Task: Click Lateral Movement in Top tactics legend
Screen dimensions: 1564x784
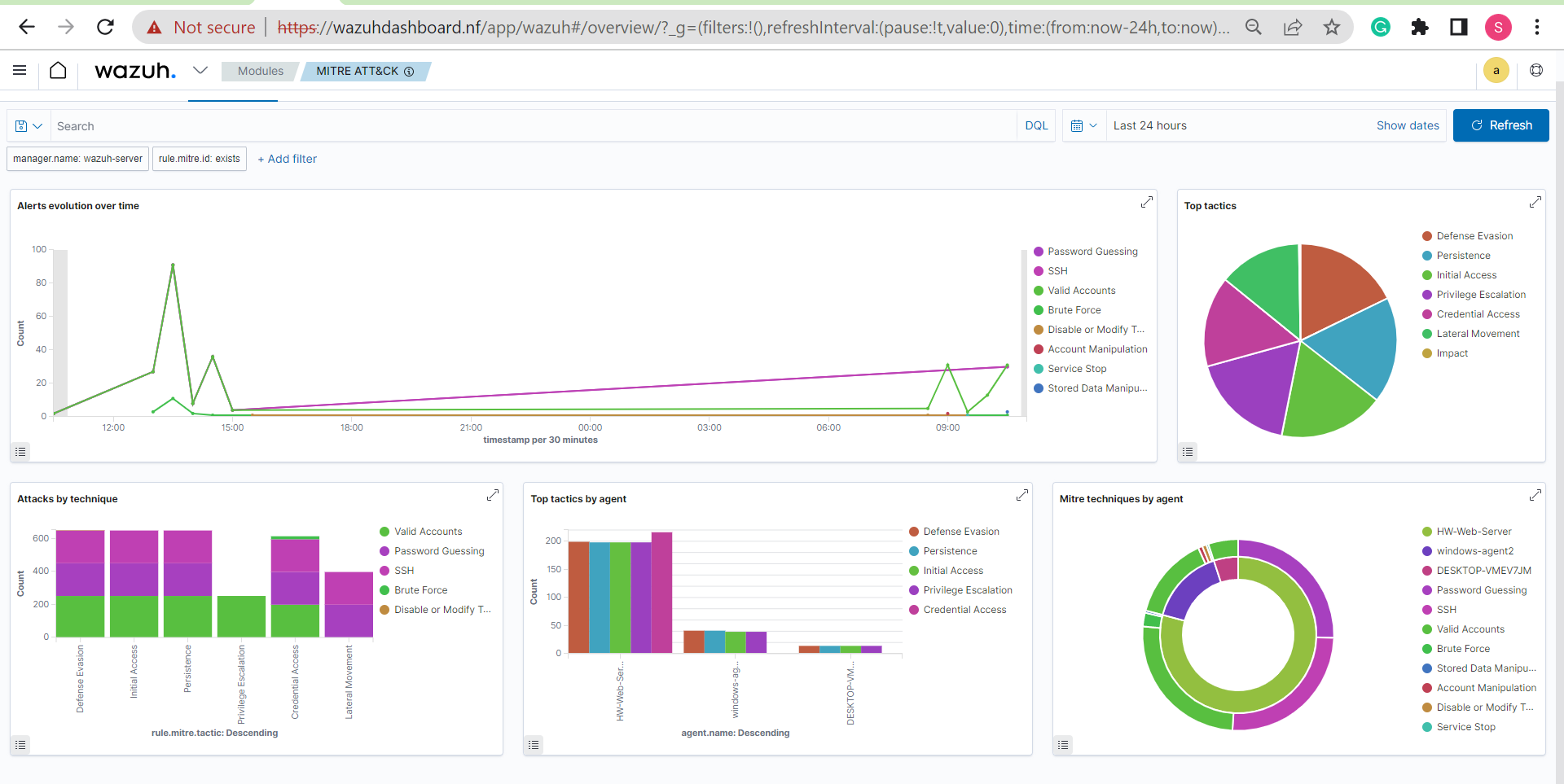Action: [x=1478, y=334]
